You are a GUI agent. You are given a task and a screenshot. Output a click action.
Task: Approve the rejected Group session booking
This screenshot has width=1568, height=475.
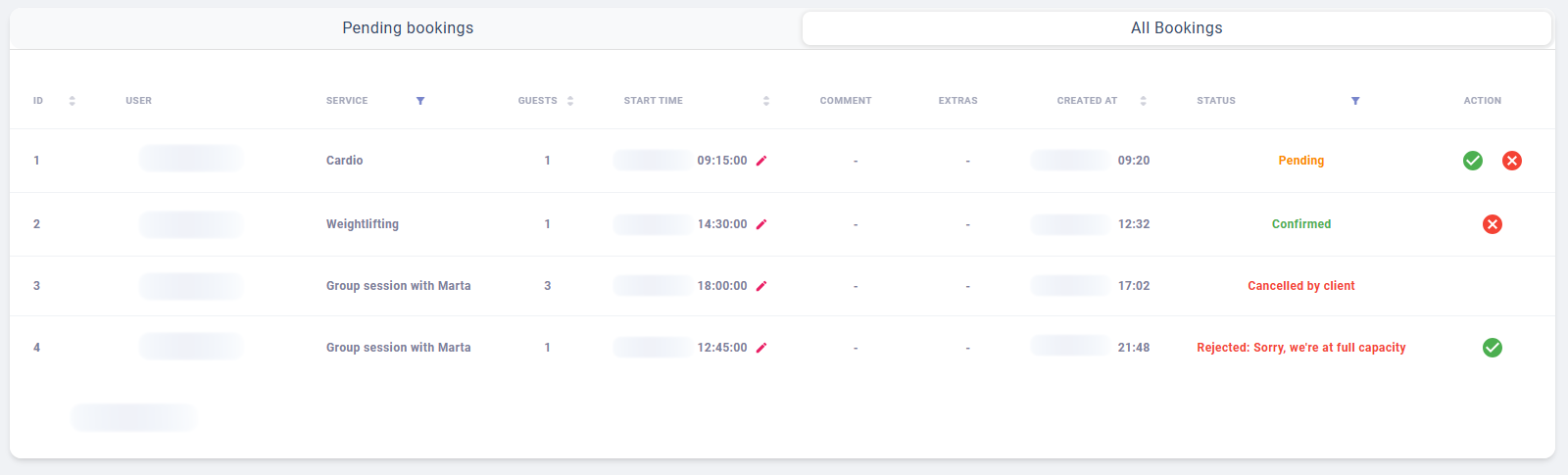(1493, 348)
